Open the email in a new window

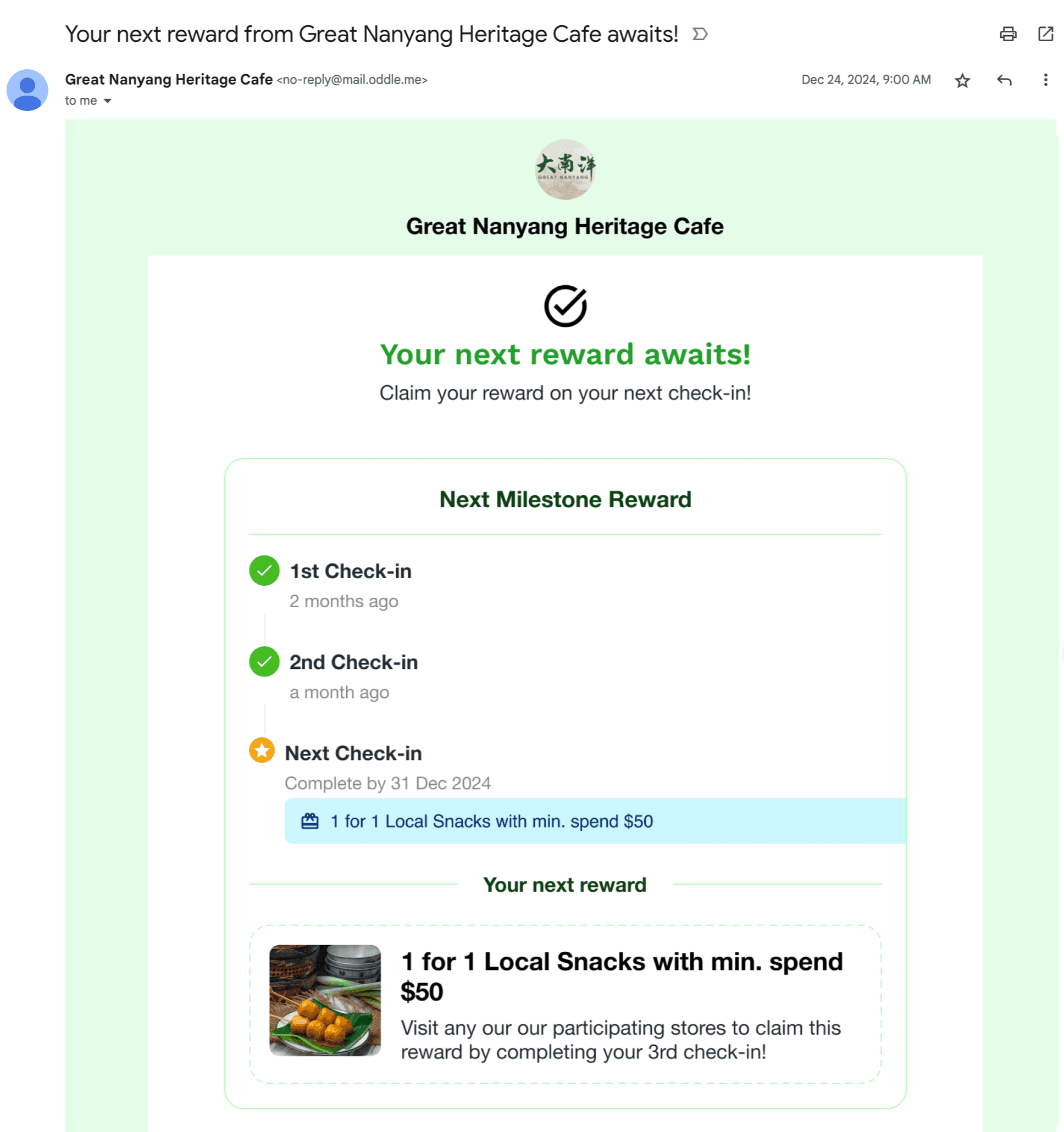click(1045, 34)
